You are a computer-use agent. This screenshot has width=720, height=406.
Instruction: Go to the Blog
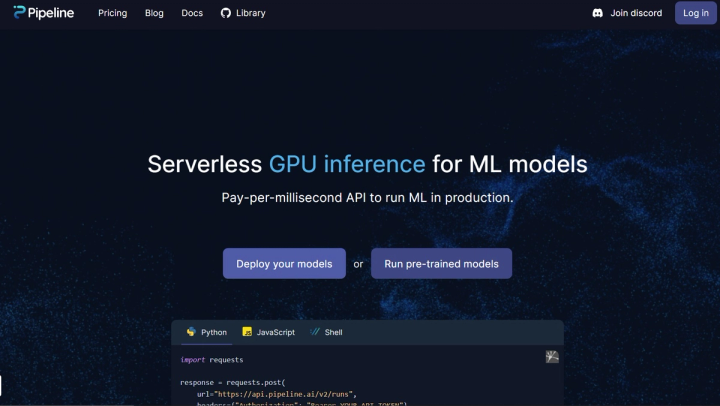click(x=154, y=13)
